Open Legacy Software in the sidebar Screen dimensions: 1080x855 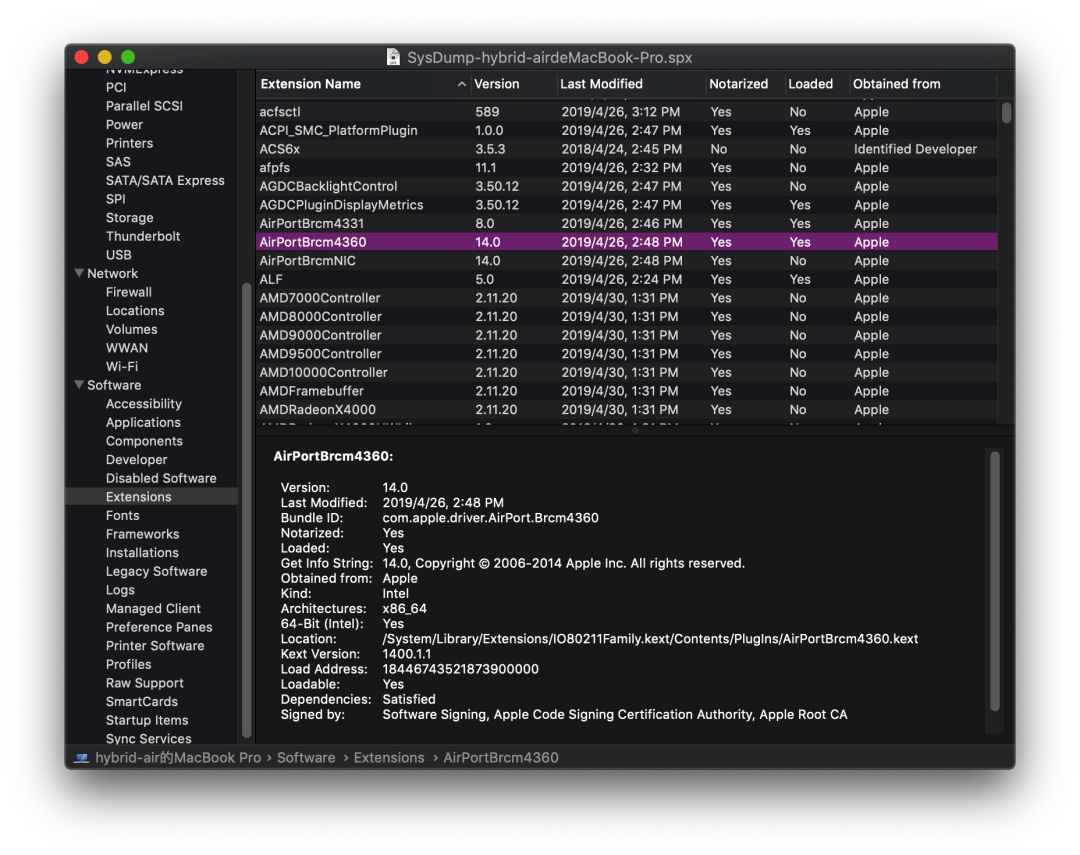click(x=156, y=571)
